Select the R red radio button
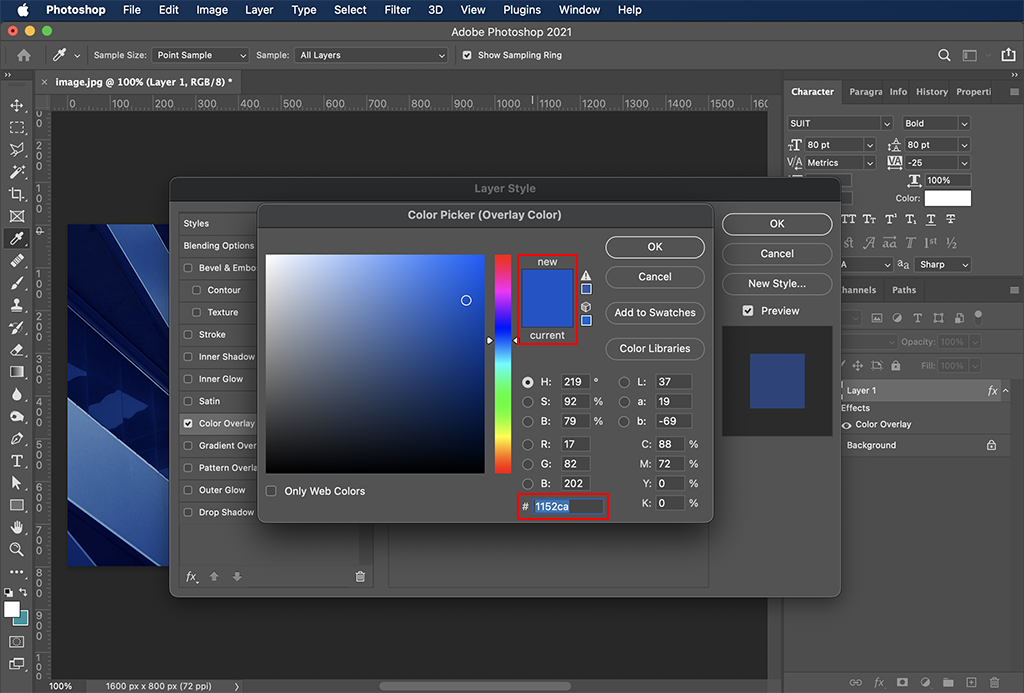1024x693 pixels. [x=528, y=444]
